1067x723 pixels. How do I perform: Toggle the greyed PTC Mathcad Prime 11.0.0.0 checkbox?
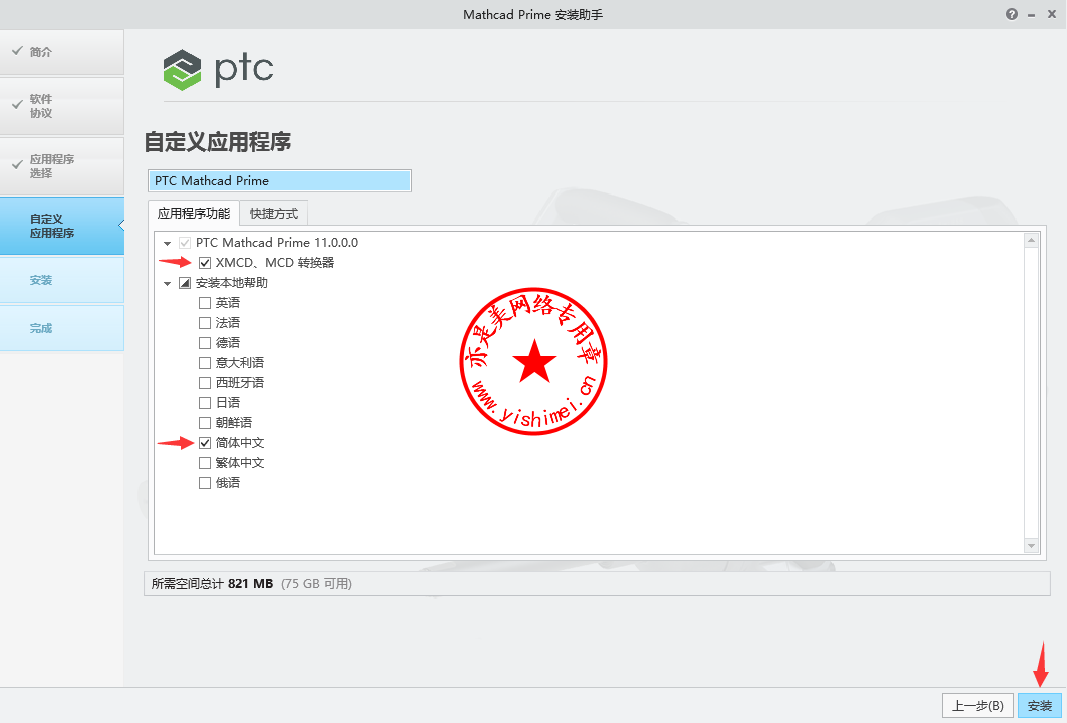point(184,243)
